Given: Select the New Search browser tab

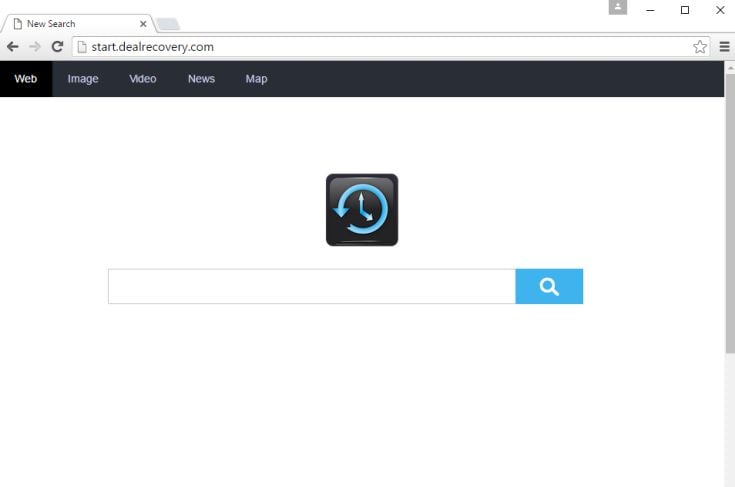Looking at the screenshot, I should point(79,23).
